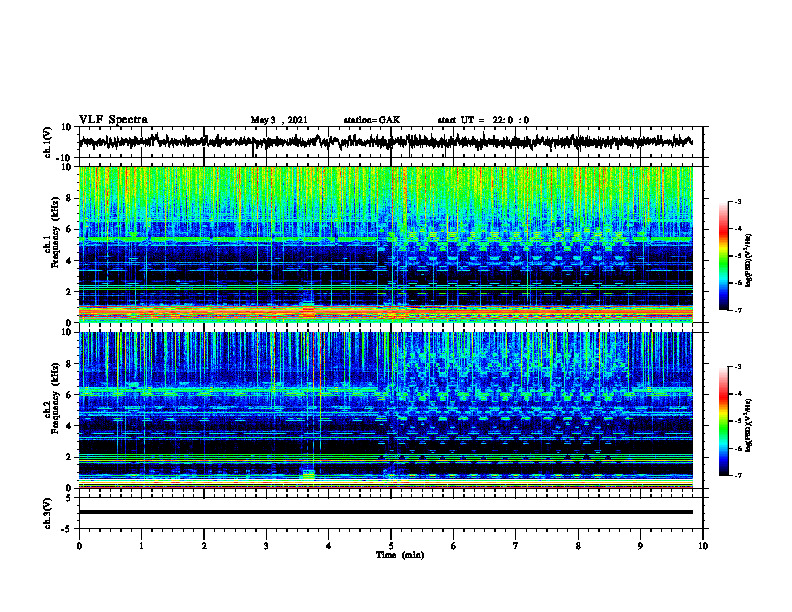Click the "8" kHz tick on ch.2 spectrogram

pyautogui.click(x=69, y=364)
